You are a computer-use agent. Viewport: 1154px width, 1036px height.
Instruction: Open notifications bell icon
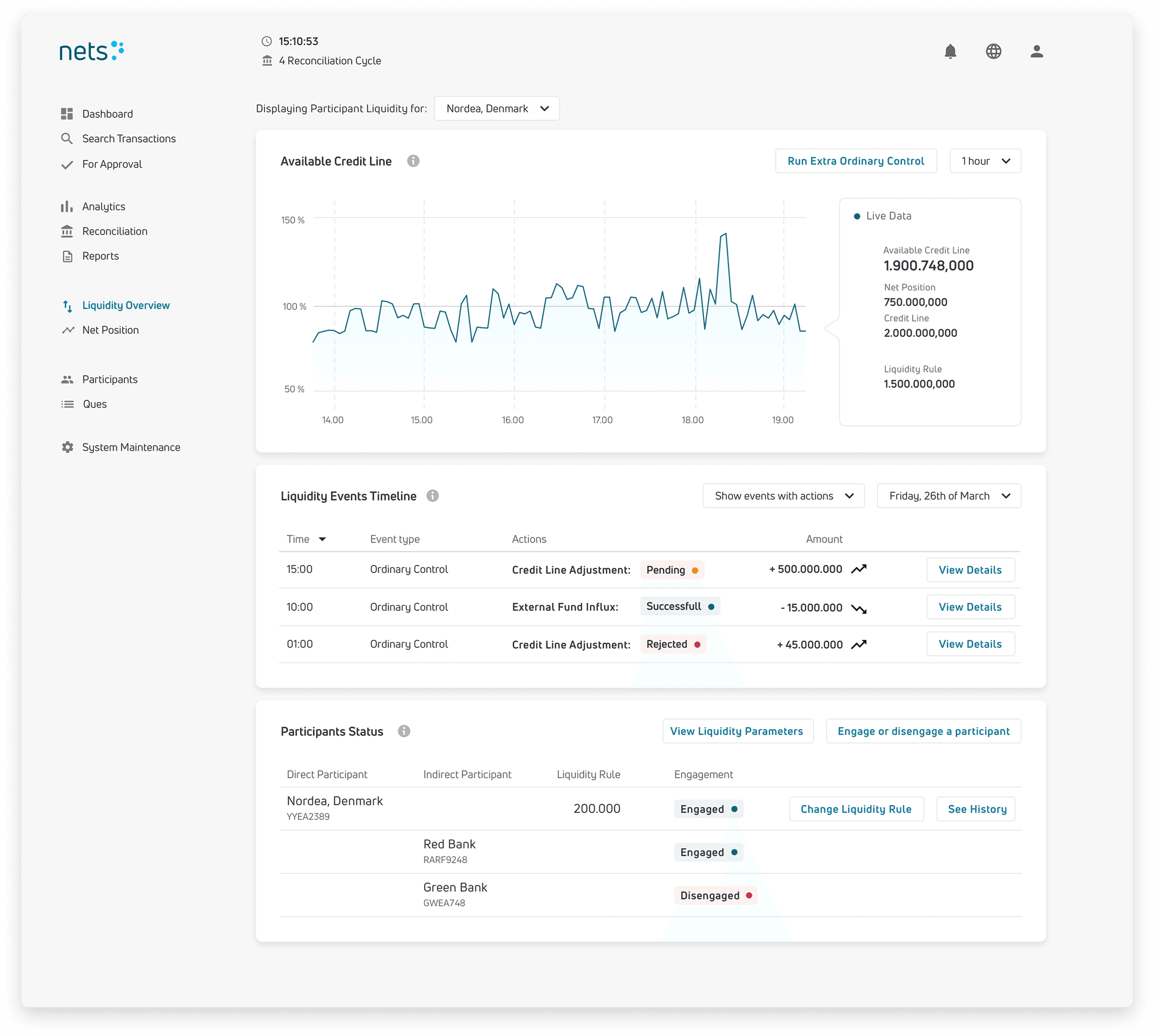[950, 51]
